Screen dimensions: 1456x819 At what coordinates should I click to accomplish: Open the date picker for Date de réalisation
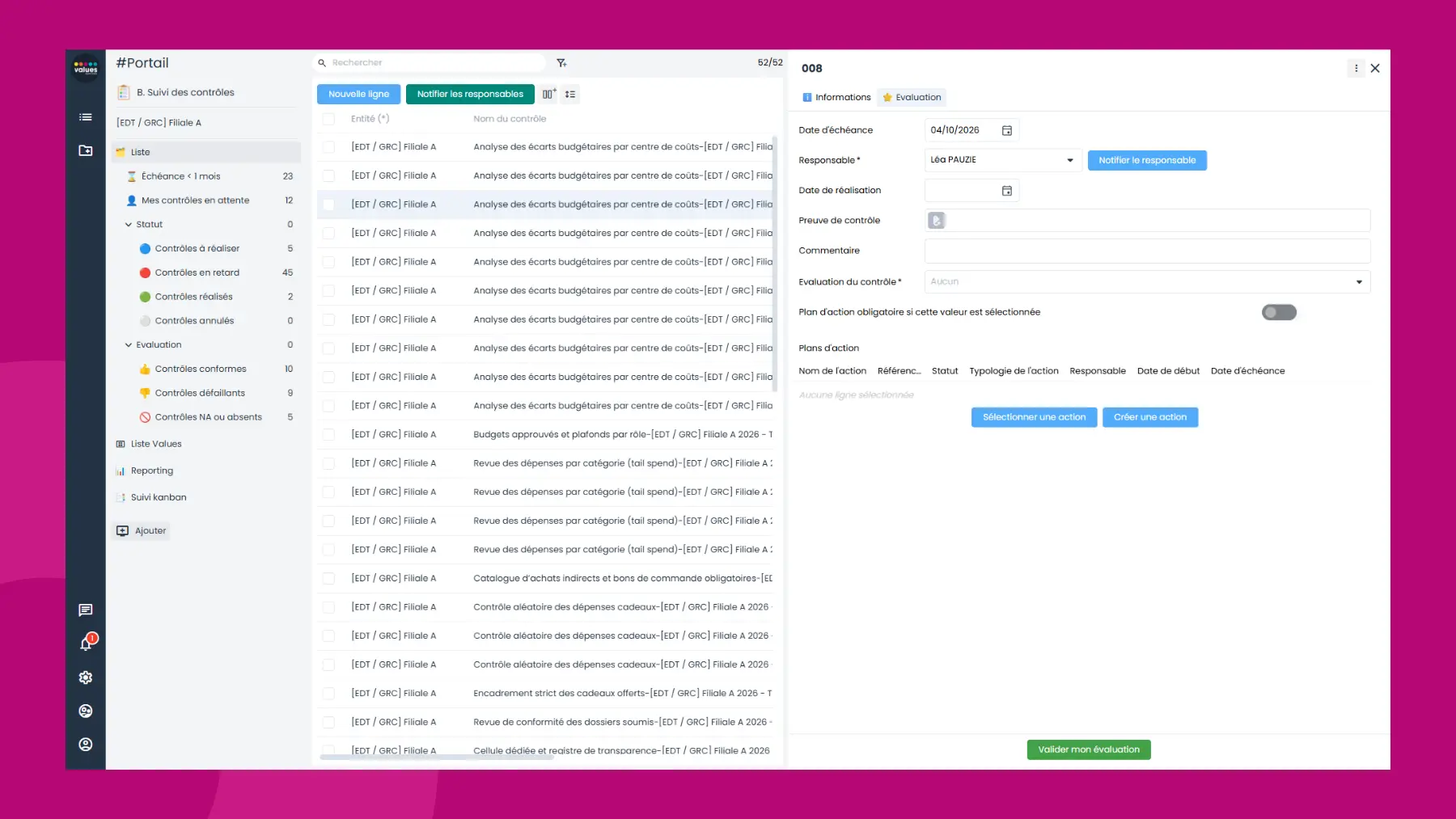click(x=1005, y=190)
